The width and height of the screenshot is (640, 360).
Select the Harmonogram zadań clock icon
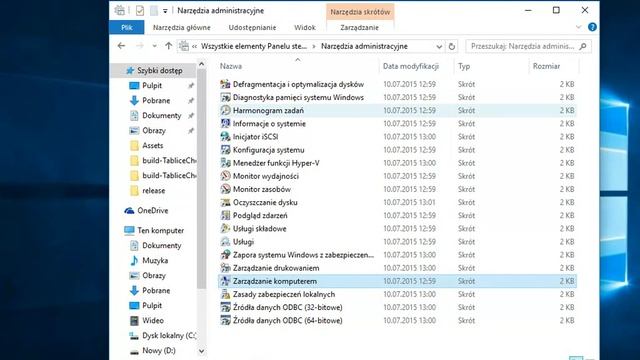225,110
